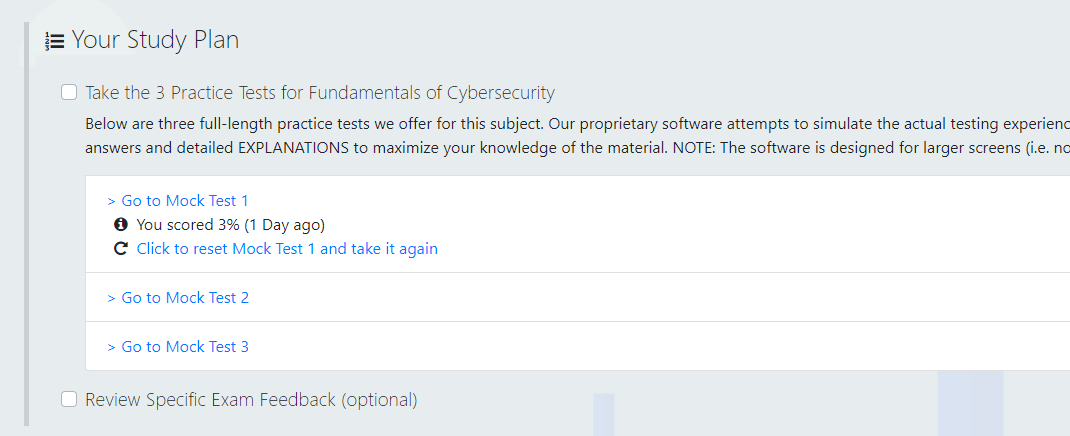Click the chevron before Mock Test 1
This screenshot has width=1070, height=436.
pos(112,201)
